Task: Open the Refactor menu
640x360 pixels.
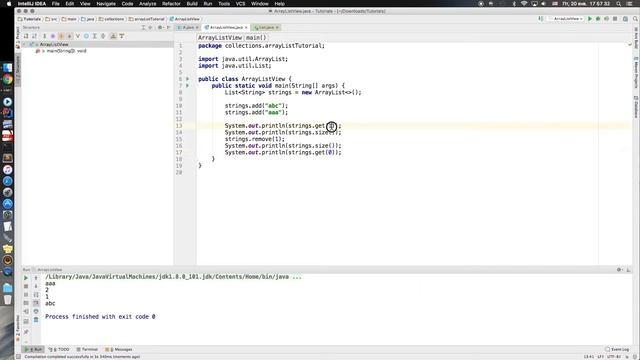Action: click(x=171, y=4)
